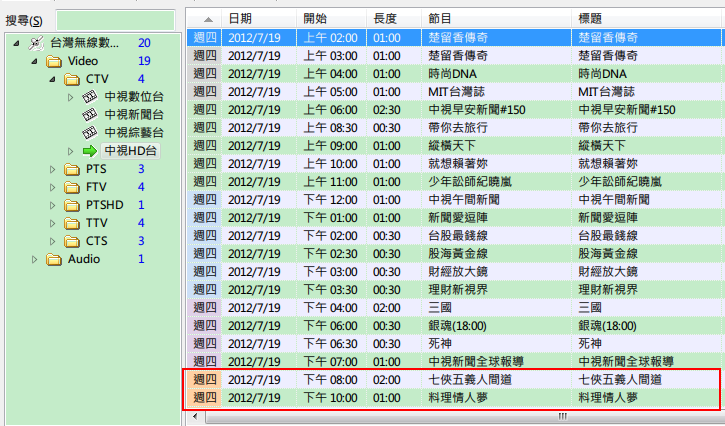
Task: Click the sort arrow column header
Action: click(204, 18)
